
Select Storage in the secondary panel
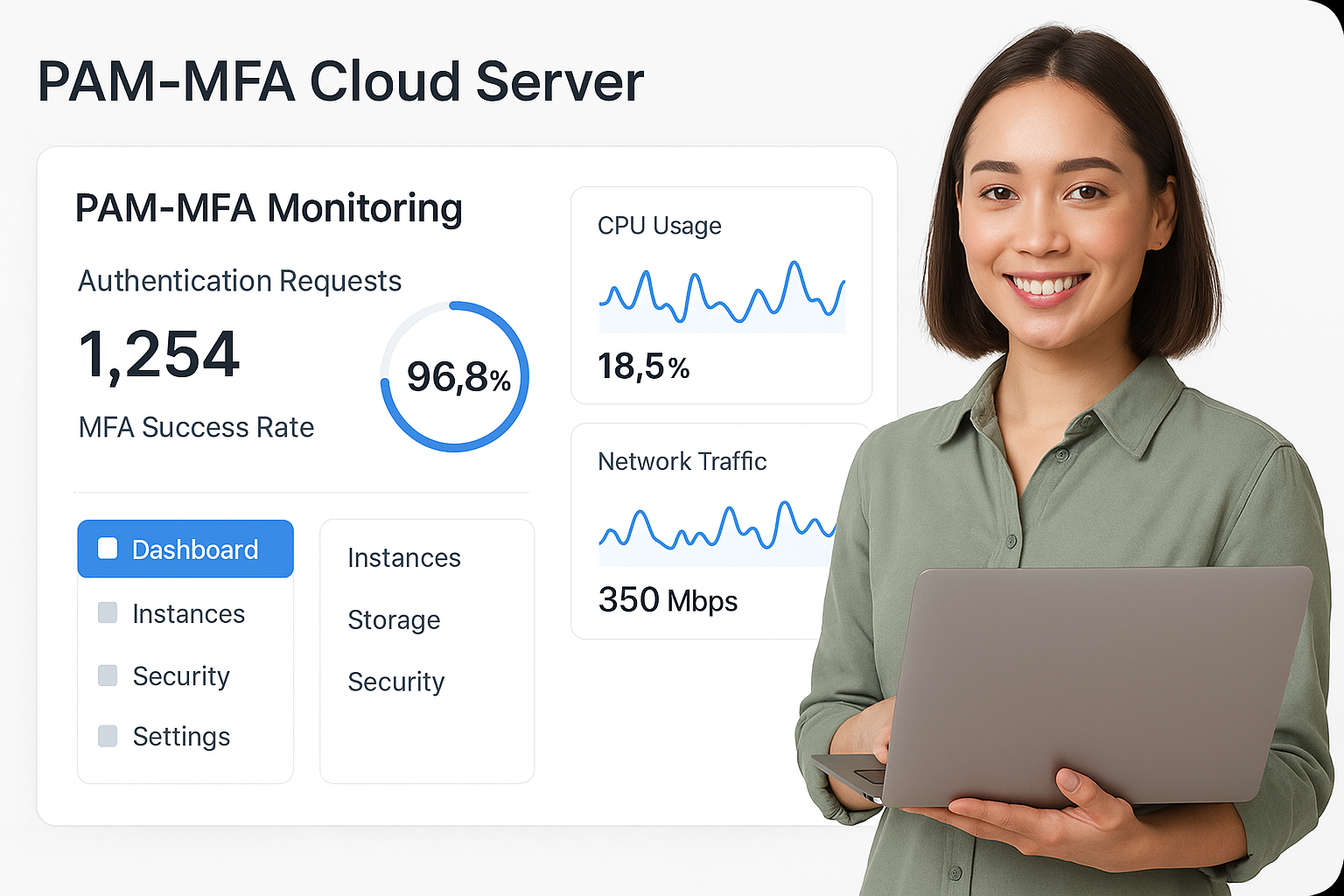click(x=394, y=619)
